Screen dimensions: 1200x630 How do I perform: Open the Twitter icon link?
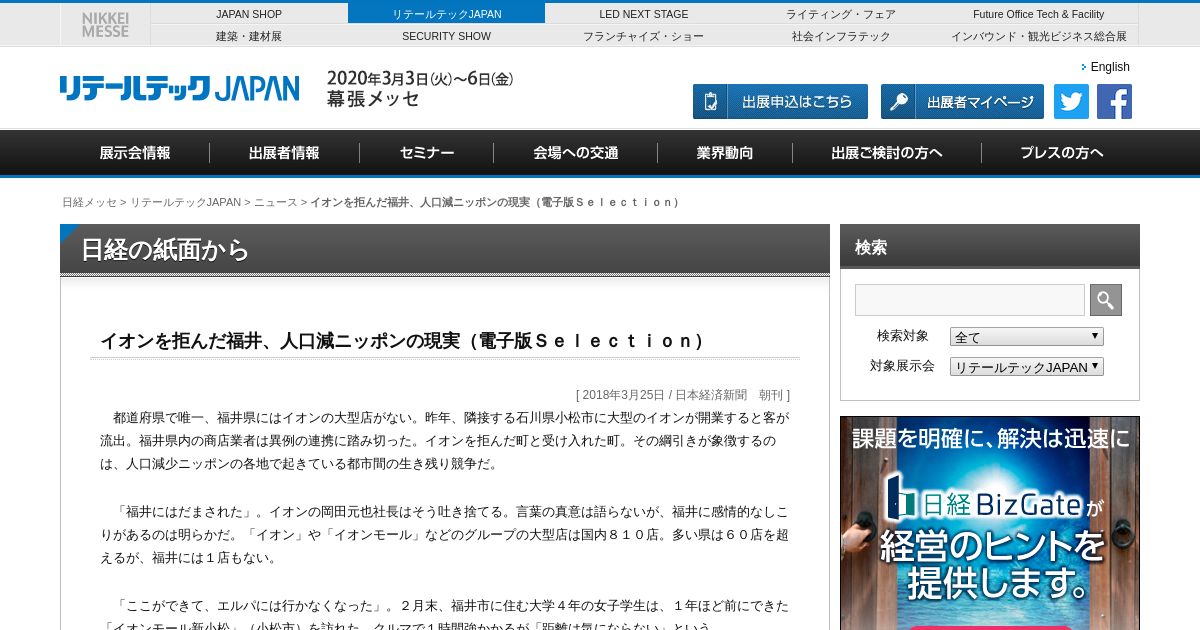pos(1071,101)
